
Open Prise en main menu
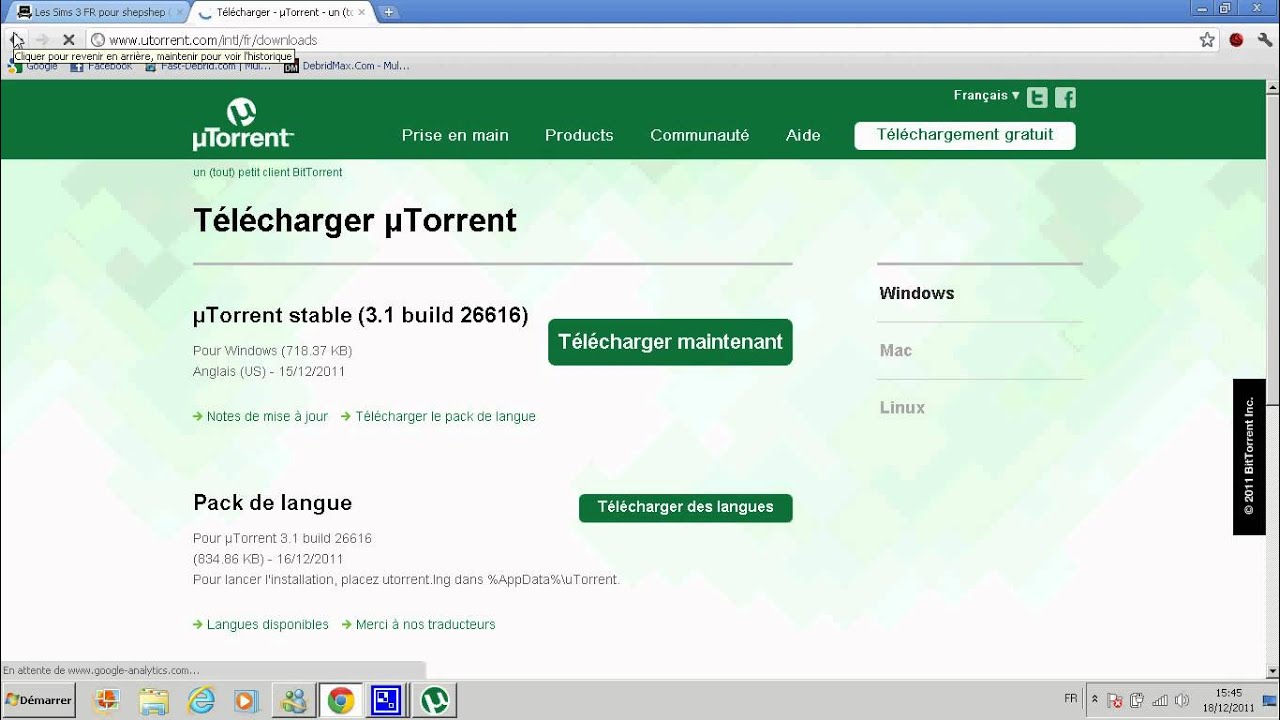[x=455, y=135]
